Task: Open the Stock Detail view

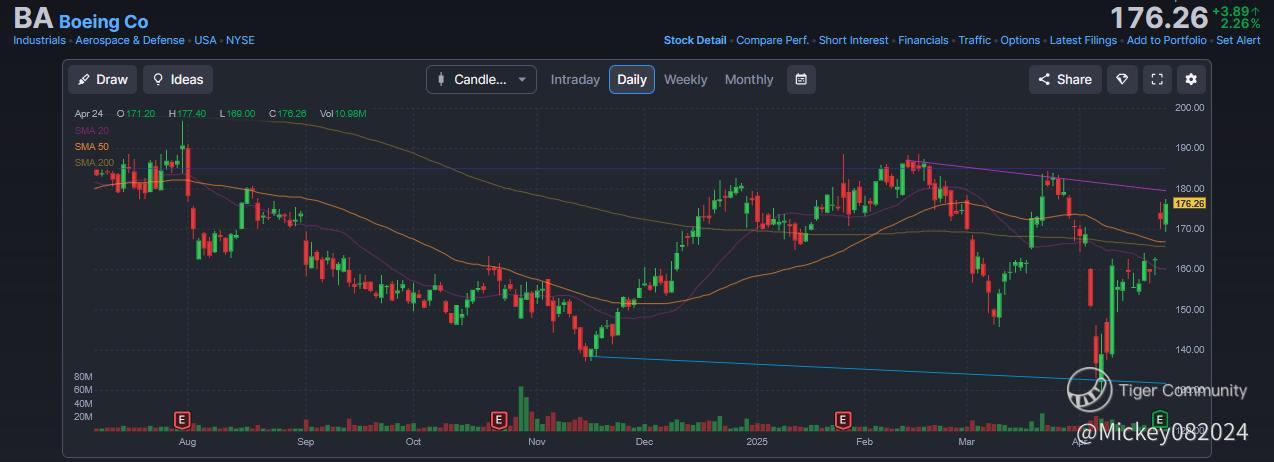Action: pos(695,40)
